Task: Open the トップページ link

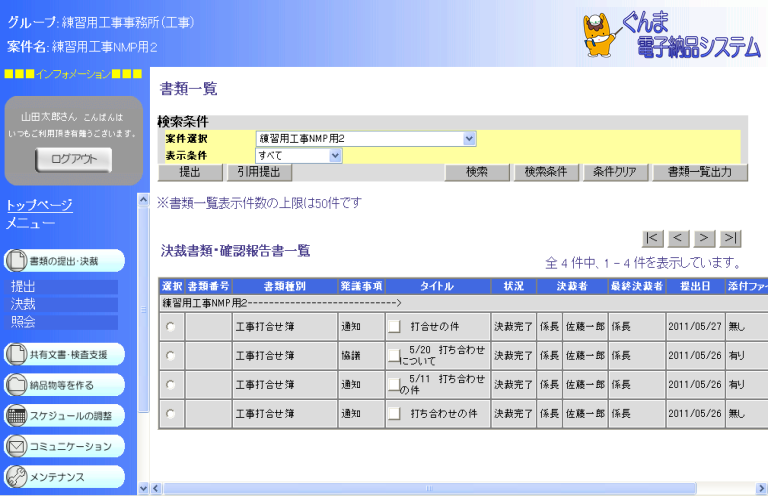Action: [x=40, y=205]
